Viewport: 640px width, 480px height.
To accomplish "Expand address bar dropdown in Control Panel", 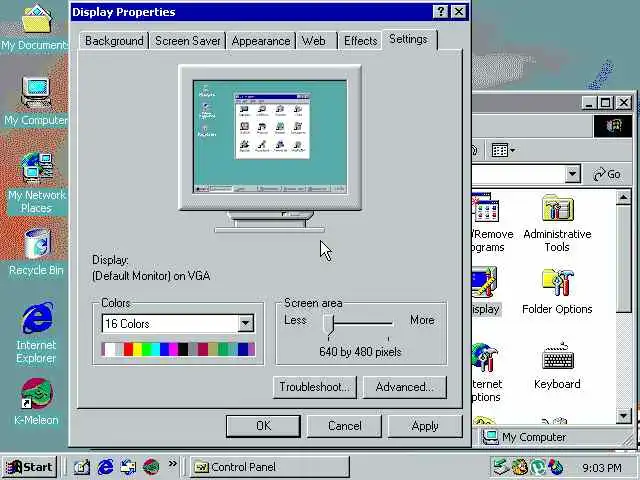I will coord(572,174).
